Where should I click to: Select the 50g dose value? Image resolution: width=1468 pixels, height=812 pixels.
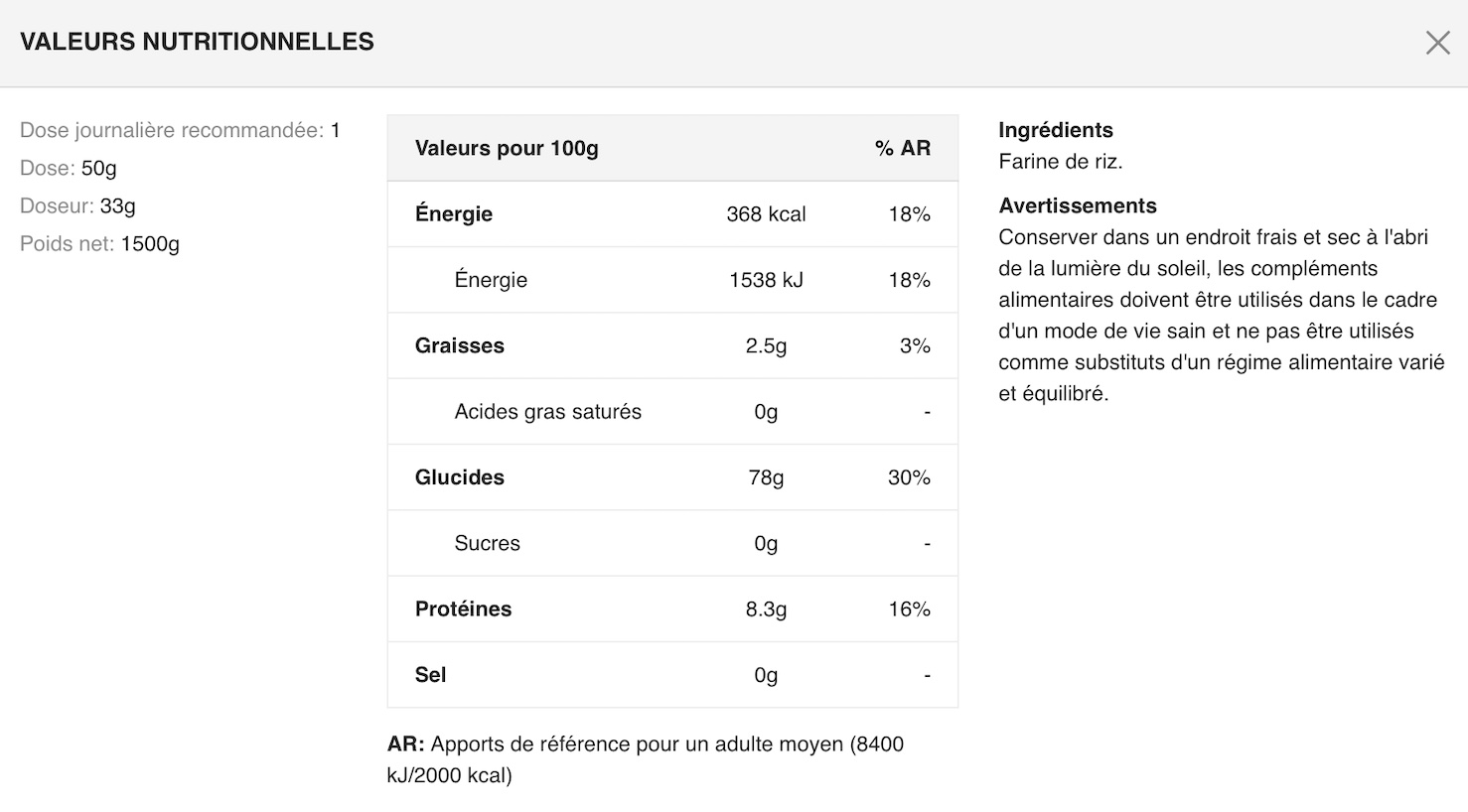tap(98, 168)
